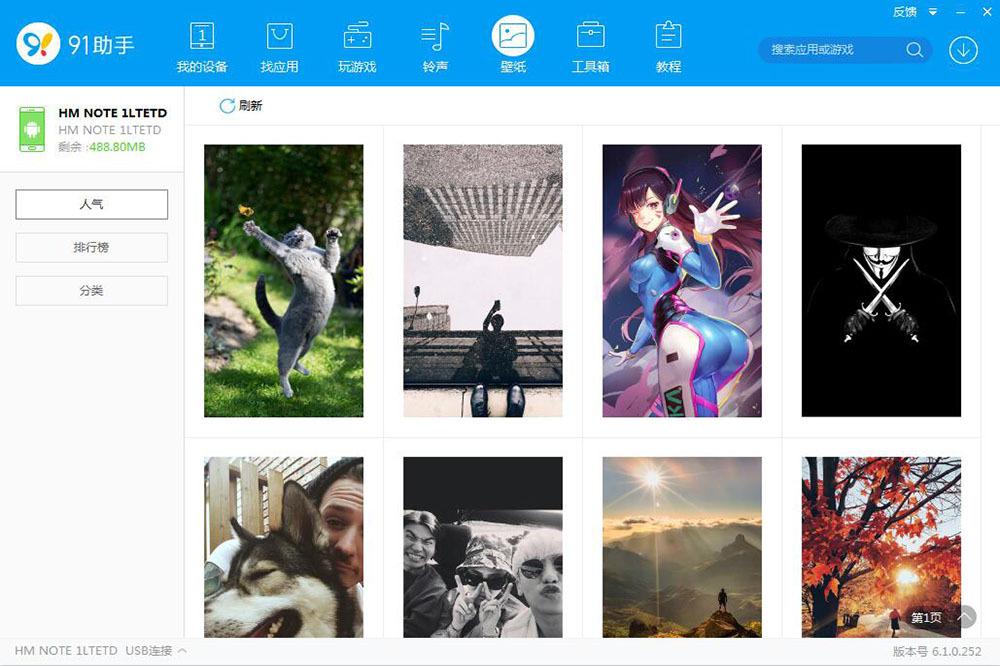Click the bold HM NOTE 1LTETD device name
Screen dimensions: 1000x666
(113, 113)
